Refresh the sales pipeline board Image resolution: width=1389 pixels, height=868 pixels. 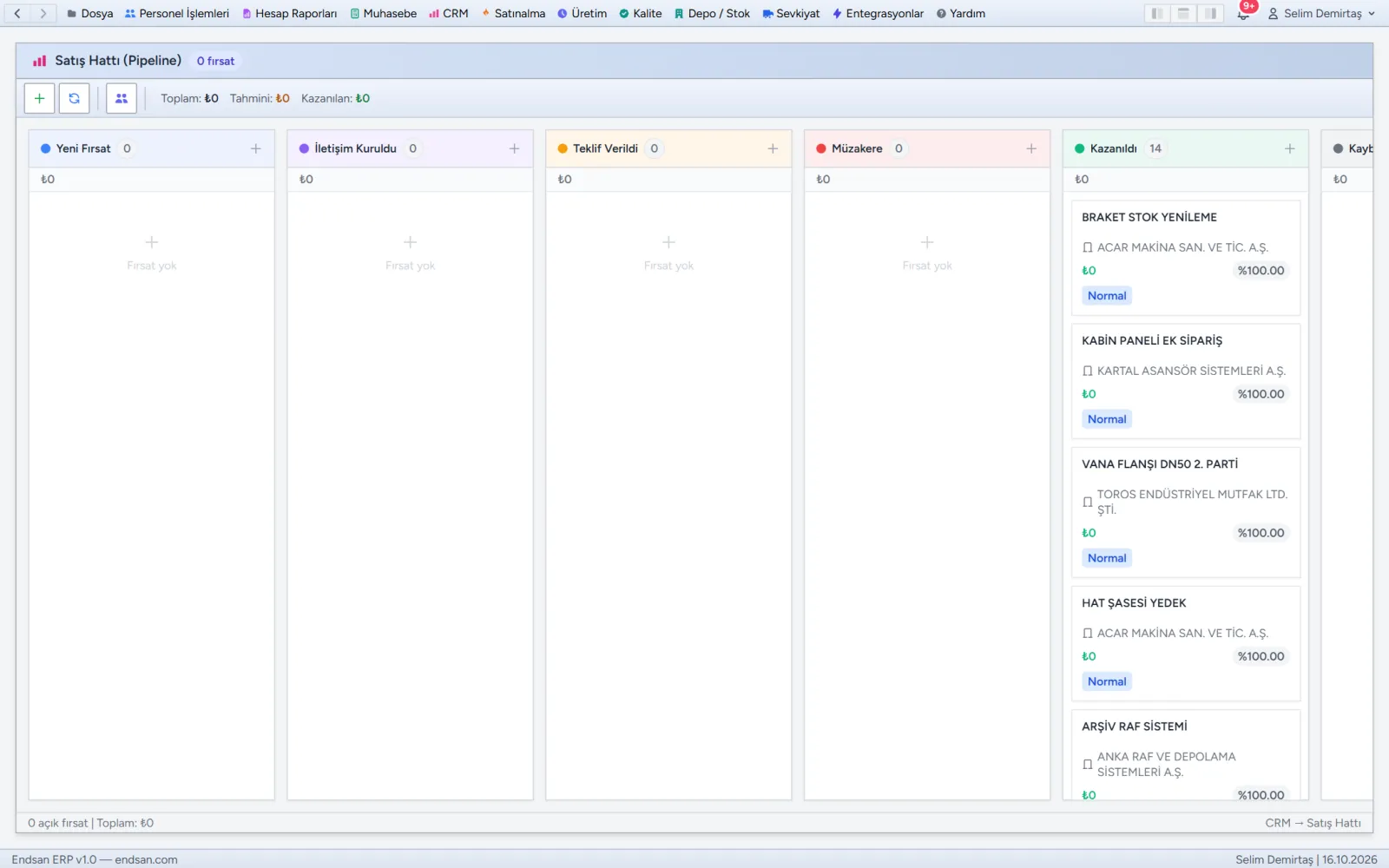point(74,99)
